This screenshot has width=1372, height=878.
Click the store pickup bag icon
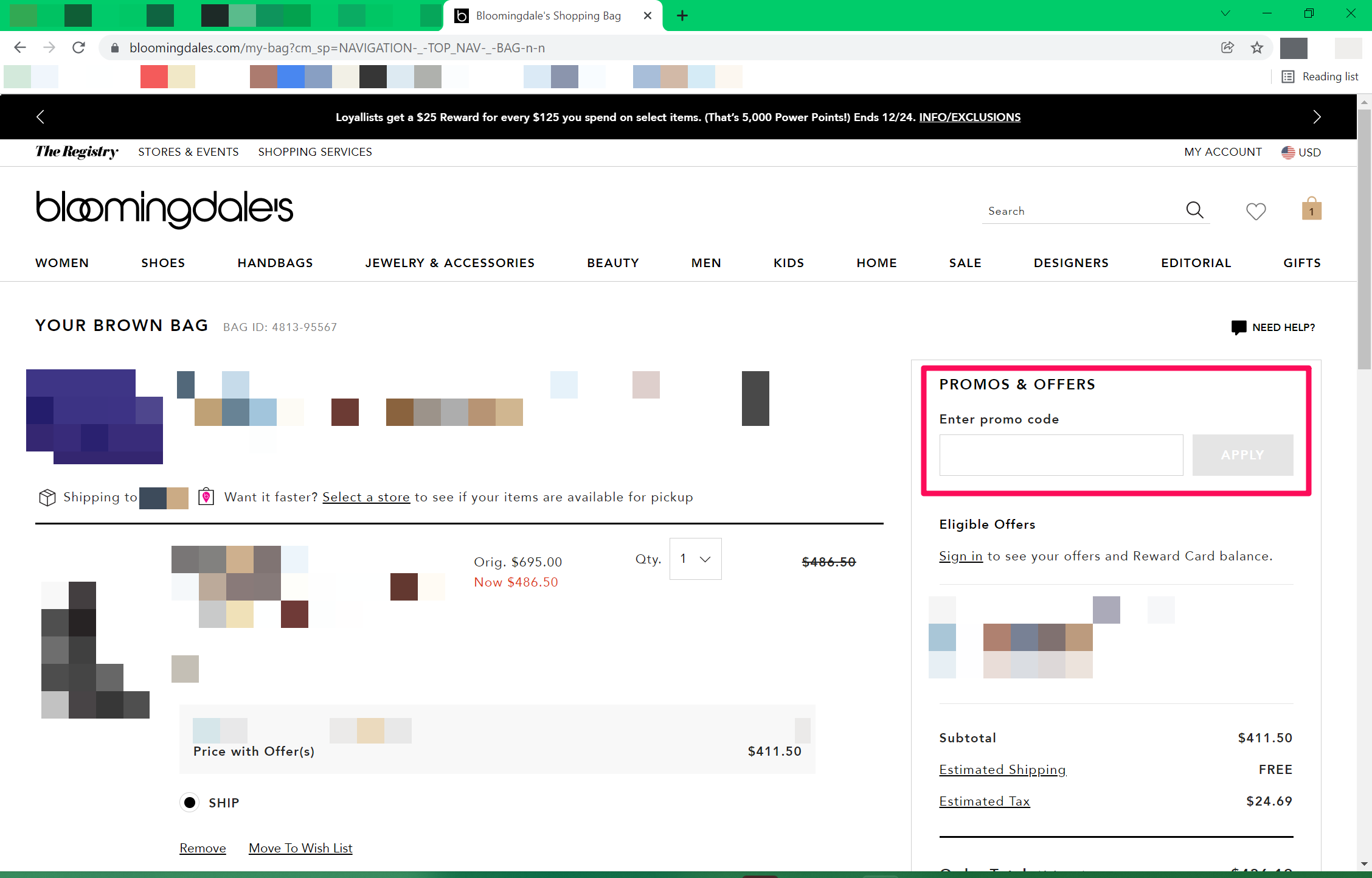pyautogui.click(x=206, y=496)
